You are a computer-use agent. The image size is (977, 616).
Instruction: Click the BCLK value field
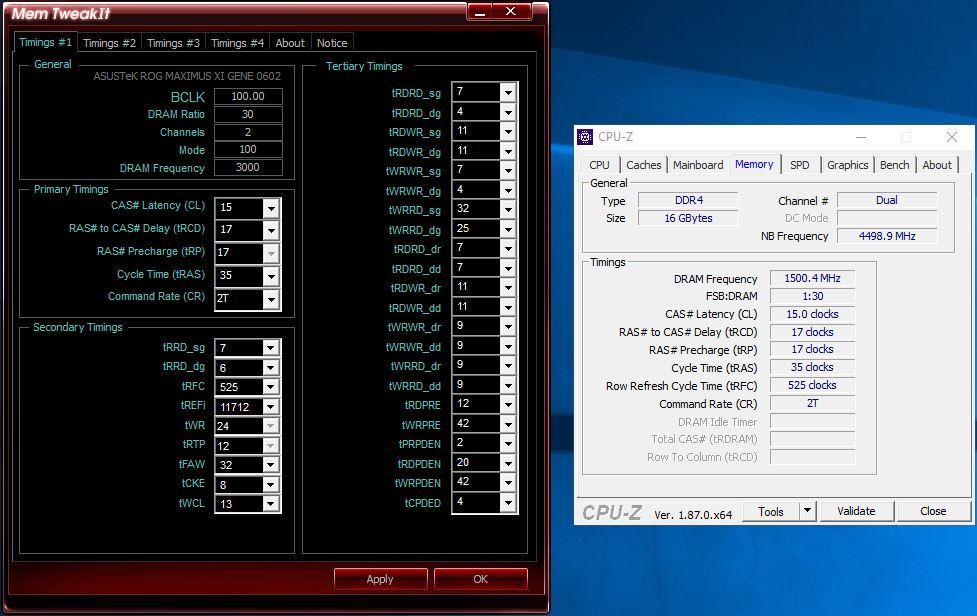248,97
